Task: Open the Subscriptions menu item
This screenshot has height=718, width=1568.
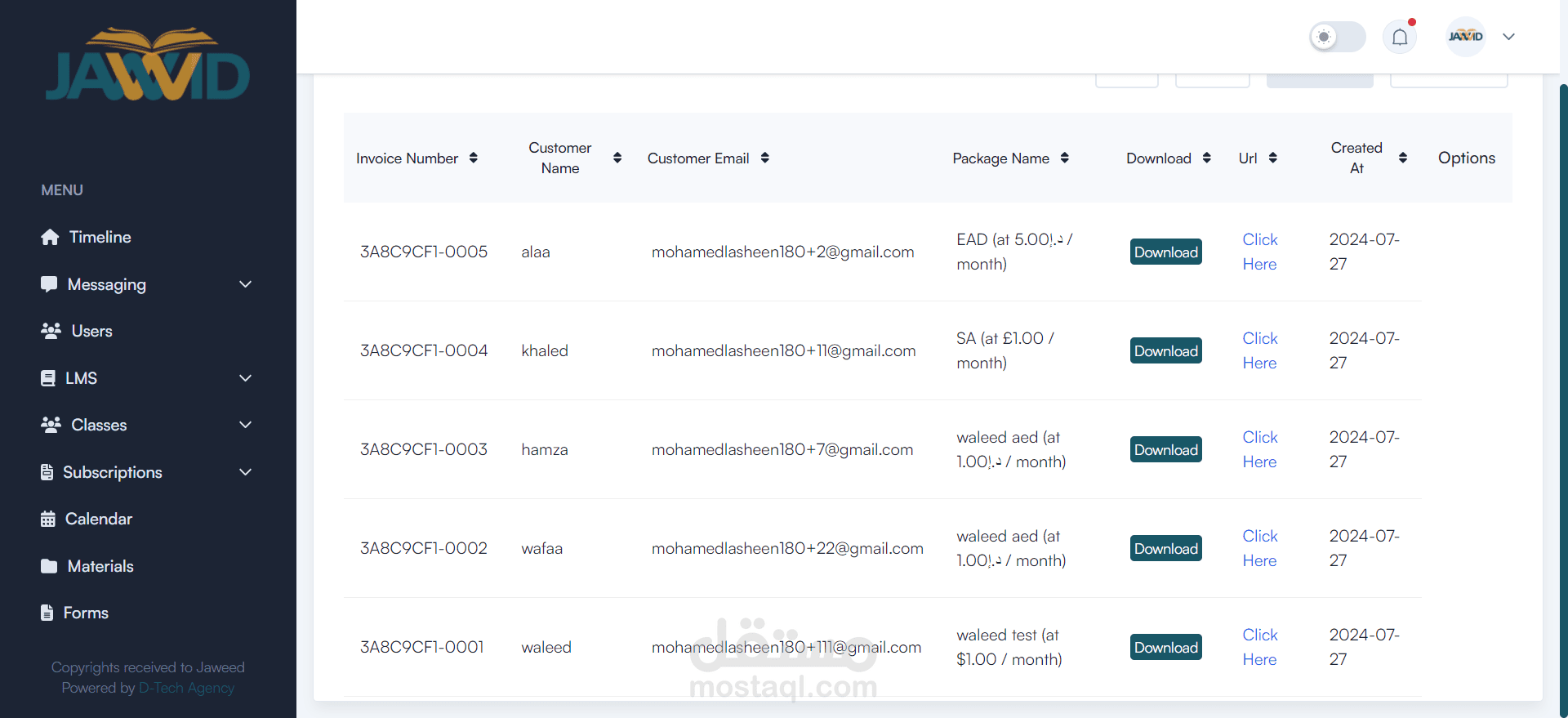Action: coord(113,472)
